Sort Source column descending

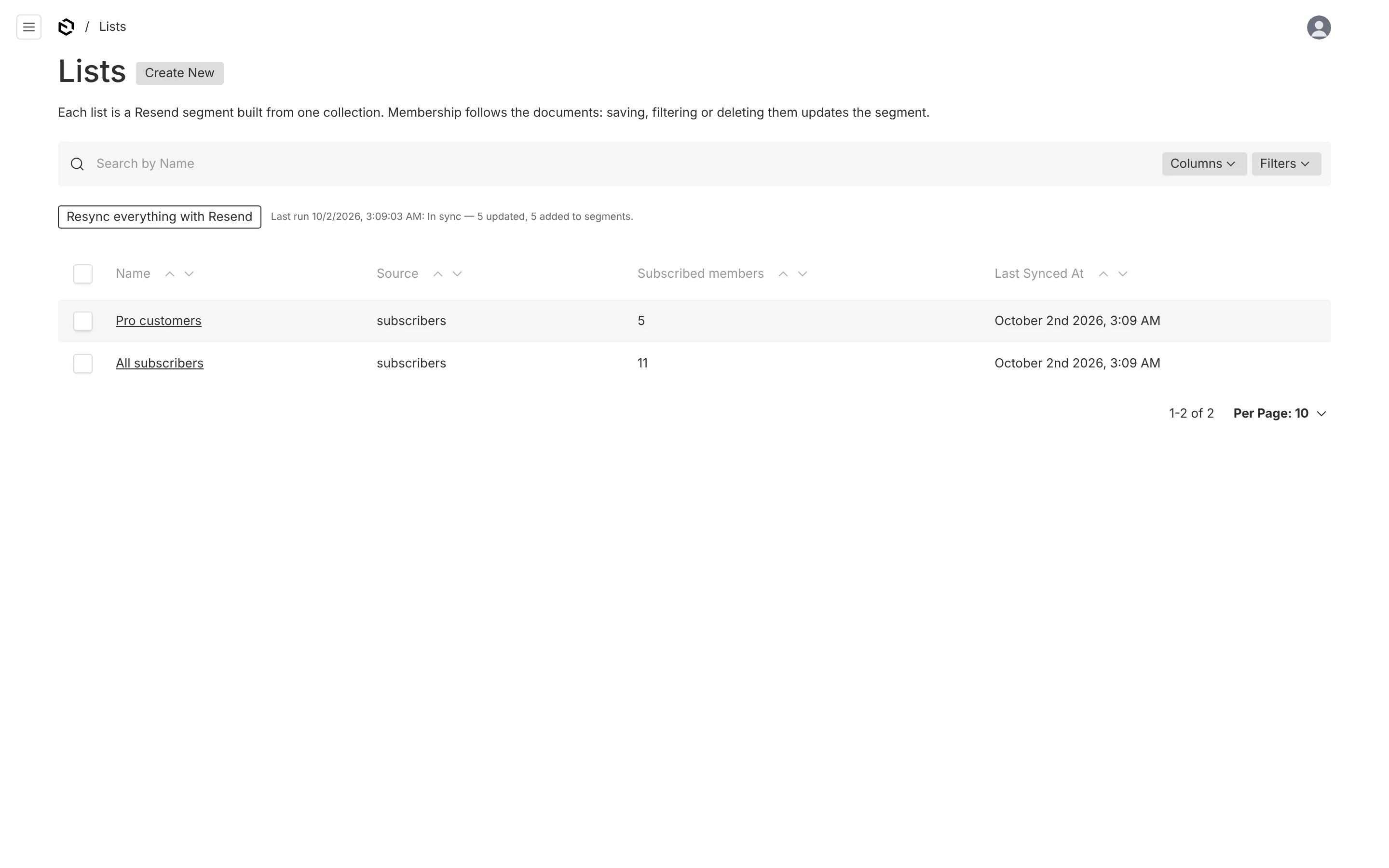(x=457, y=274)
